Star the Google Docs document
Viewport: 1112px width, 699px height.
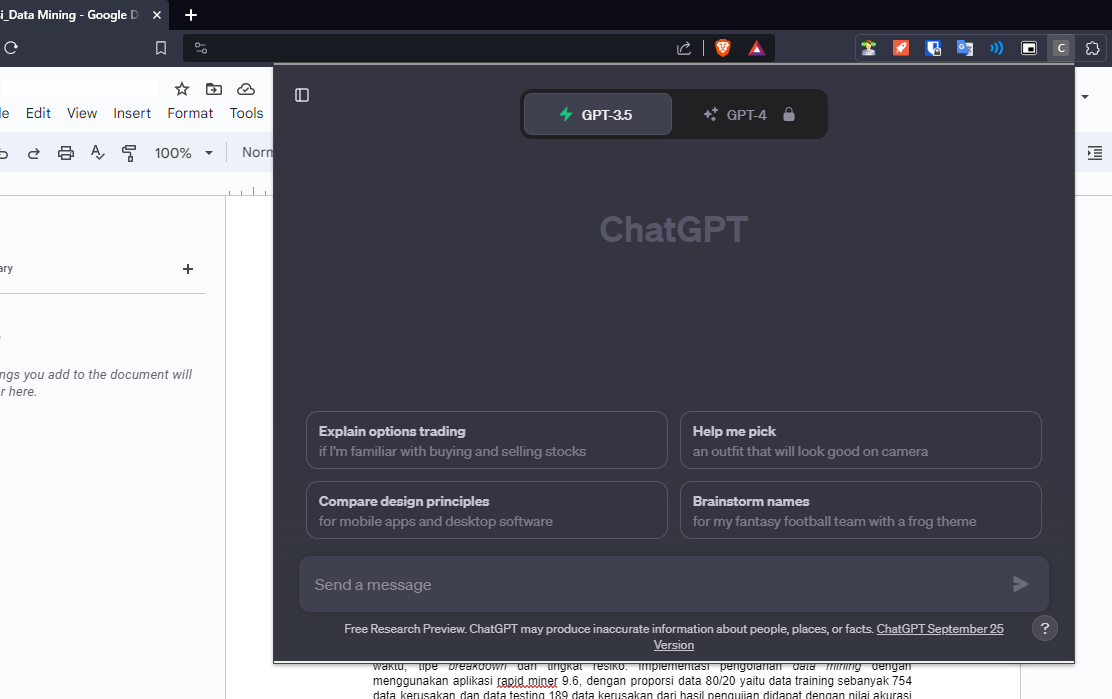point(182,89)
